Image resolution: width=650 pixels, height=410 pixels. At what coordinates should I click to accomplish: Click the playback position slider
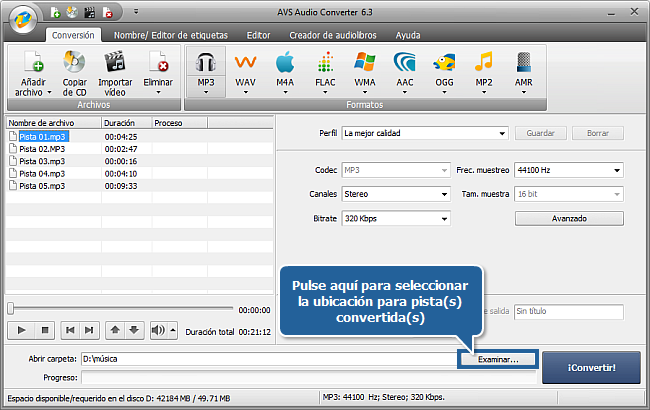(120, 308)
